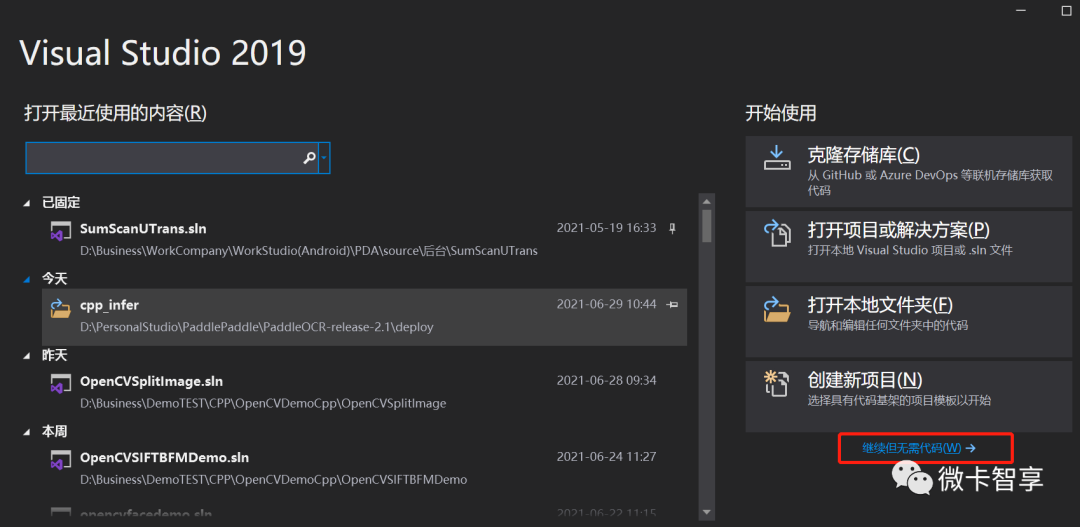Unpin SumScanUTrans.sln with pin icon
The width and height of the screenshot is (1080, 527).
[x=673, y=228]
